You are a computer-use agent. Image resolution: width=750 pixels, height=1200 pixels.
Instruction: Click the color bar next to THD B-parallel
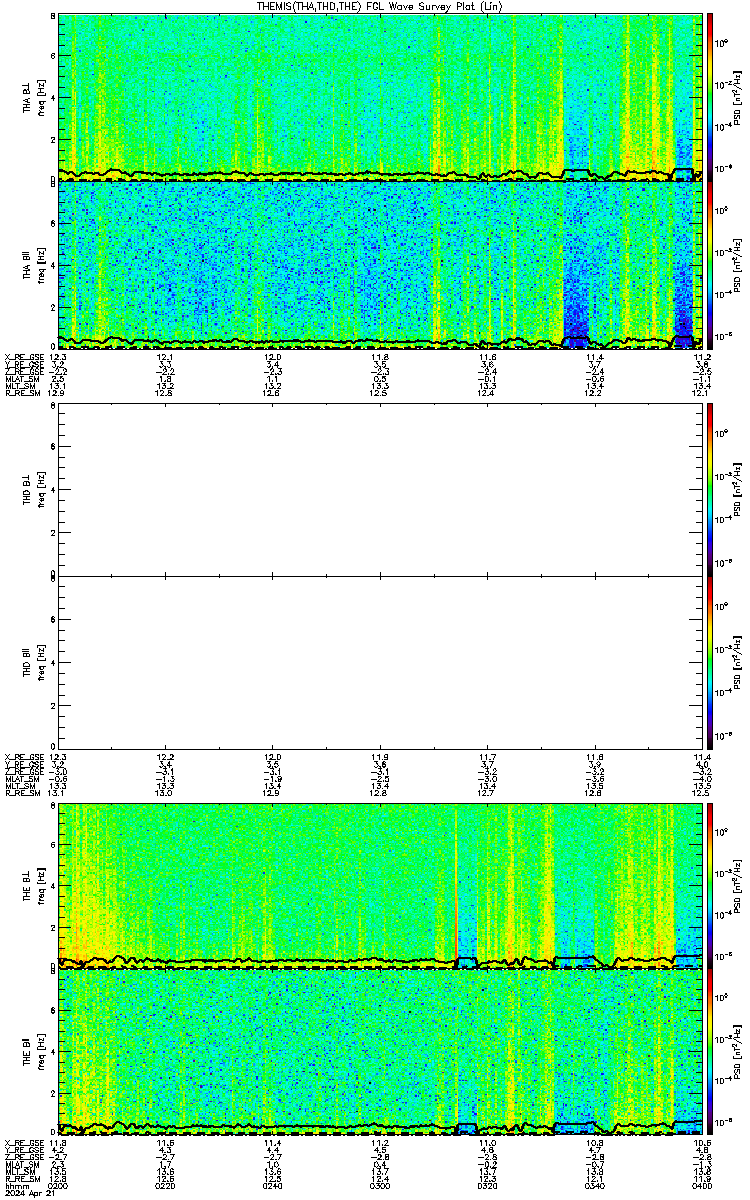click(x=710, y=660)
